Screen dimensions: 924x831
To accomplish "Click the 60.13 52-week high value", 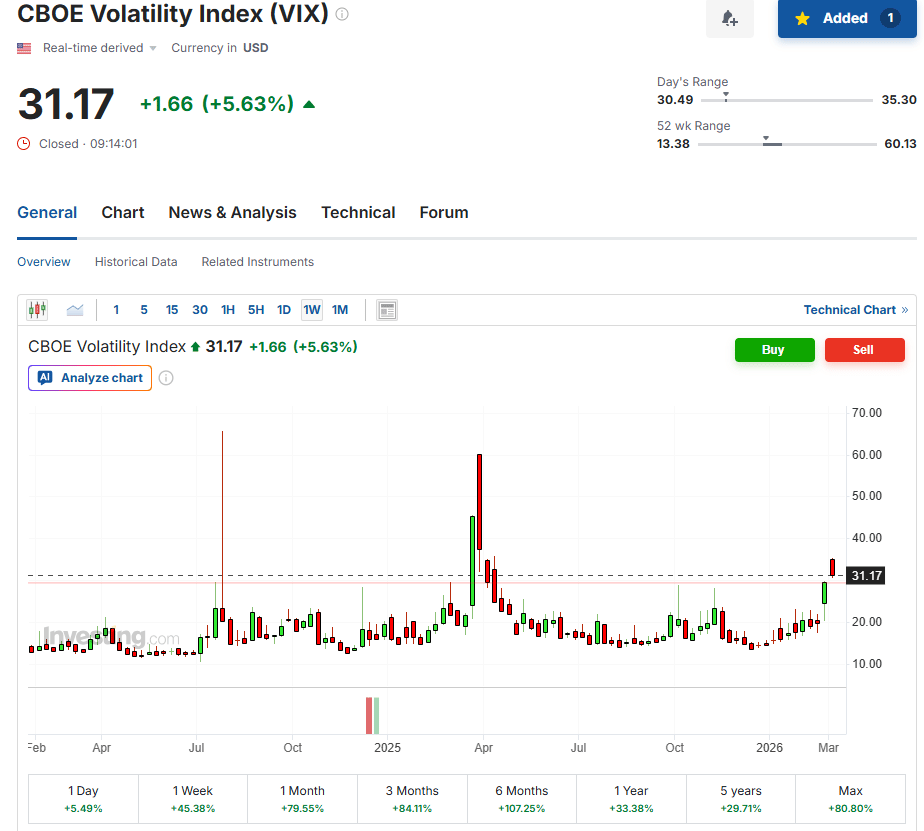I will pyautogui.click(x=900, y=144).
